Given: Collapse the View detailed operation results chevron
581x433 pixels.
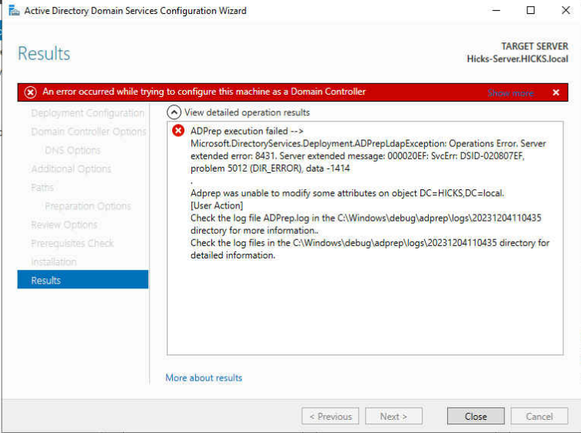Looking at the screenshot, I should pyautogui.click(x=174, y=112).
